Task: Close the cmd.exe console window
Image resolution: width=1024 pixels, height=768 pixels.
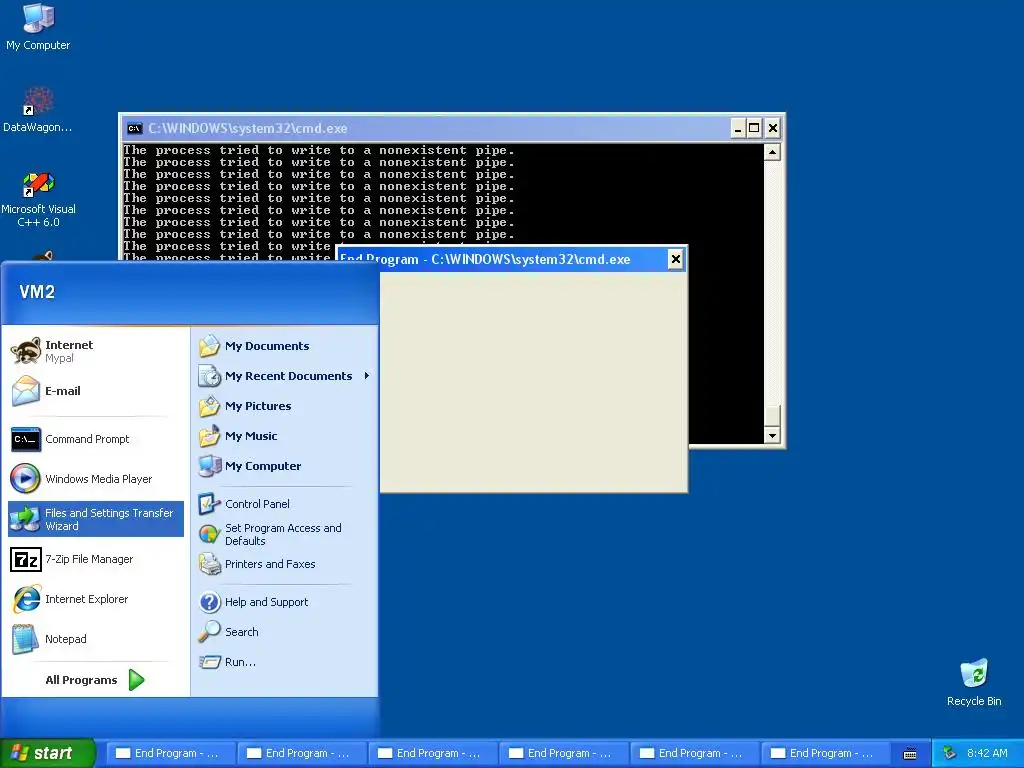Action: tap(772, 128)
